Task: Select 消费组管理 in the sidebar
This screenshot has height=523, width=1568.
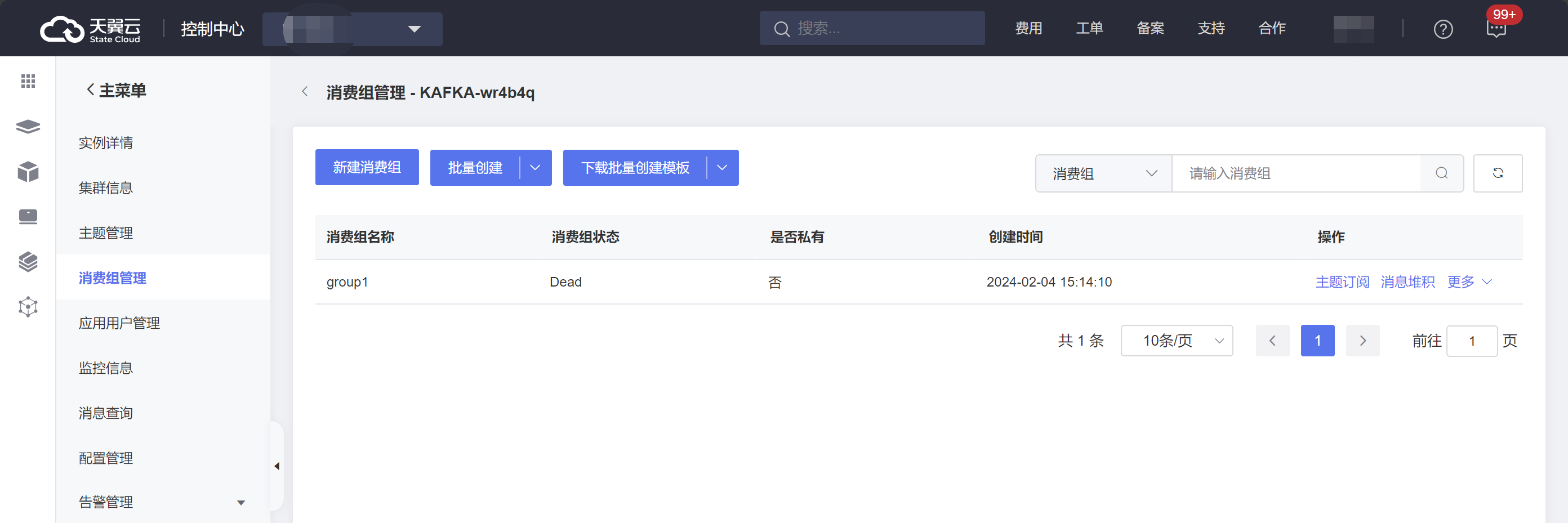Action: tap(113, 278)
